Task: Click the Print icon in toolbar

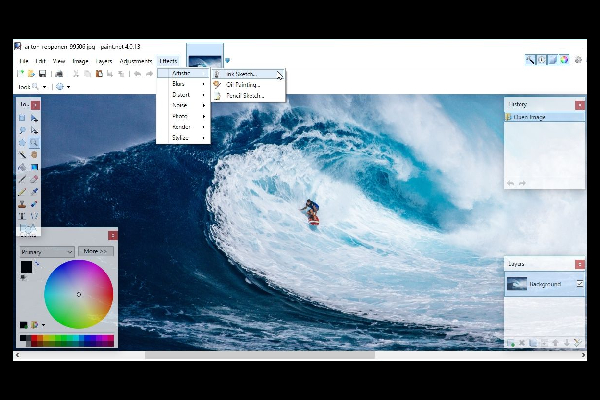Action: [x=59, y=73]
